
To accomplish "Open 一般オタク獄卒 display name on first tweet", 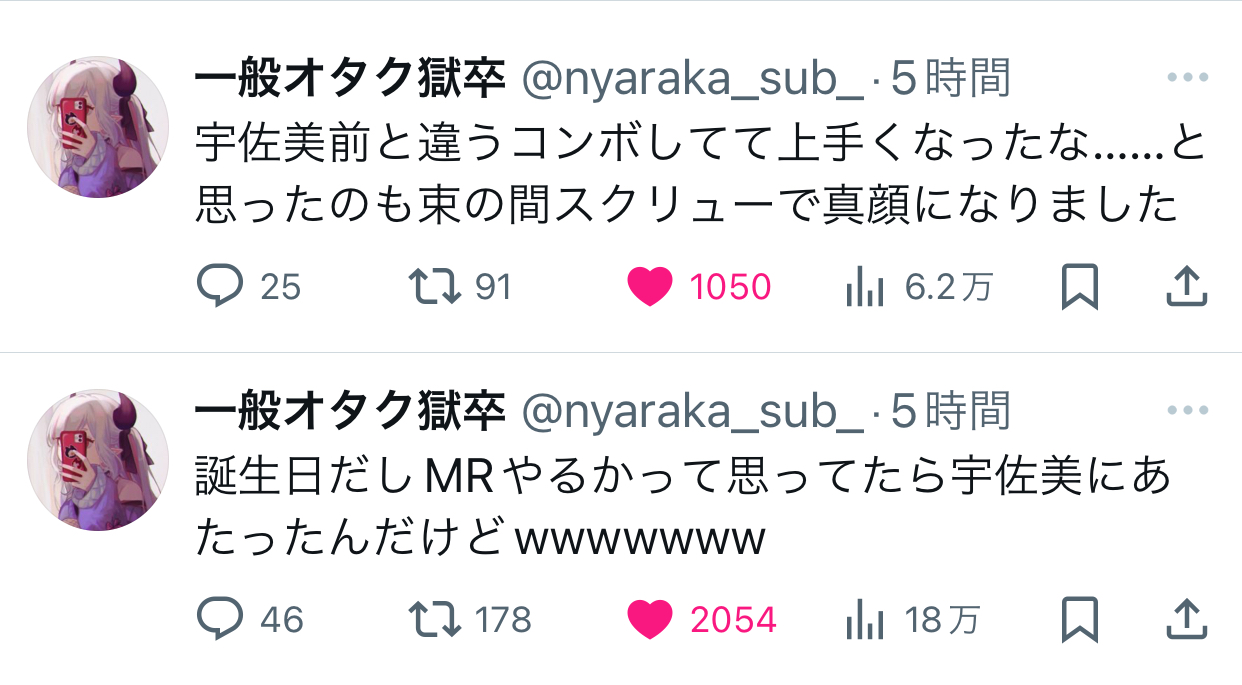I will pyautogui.click(x=348, y=79).
